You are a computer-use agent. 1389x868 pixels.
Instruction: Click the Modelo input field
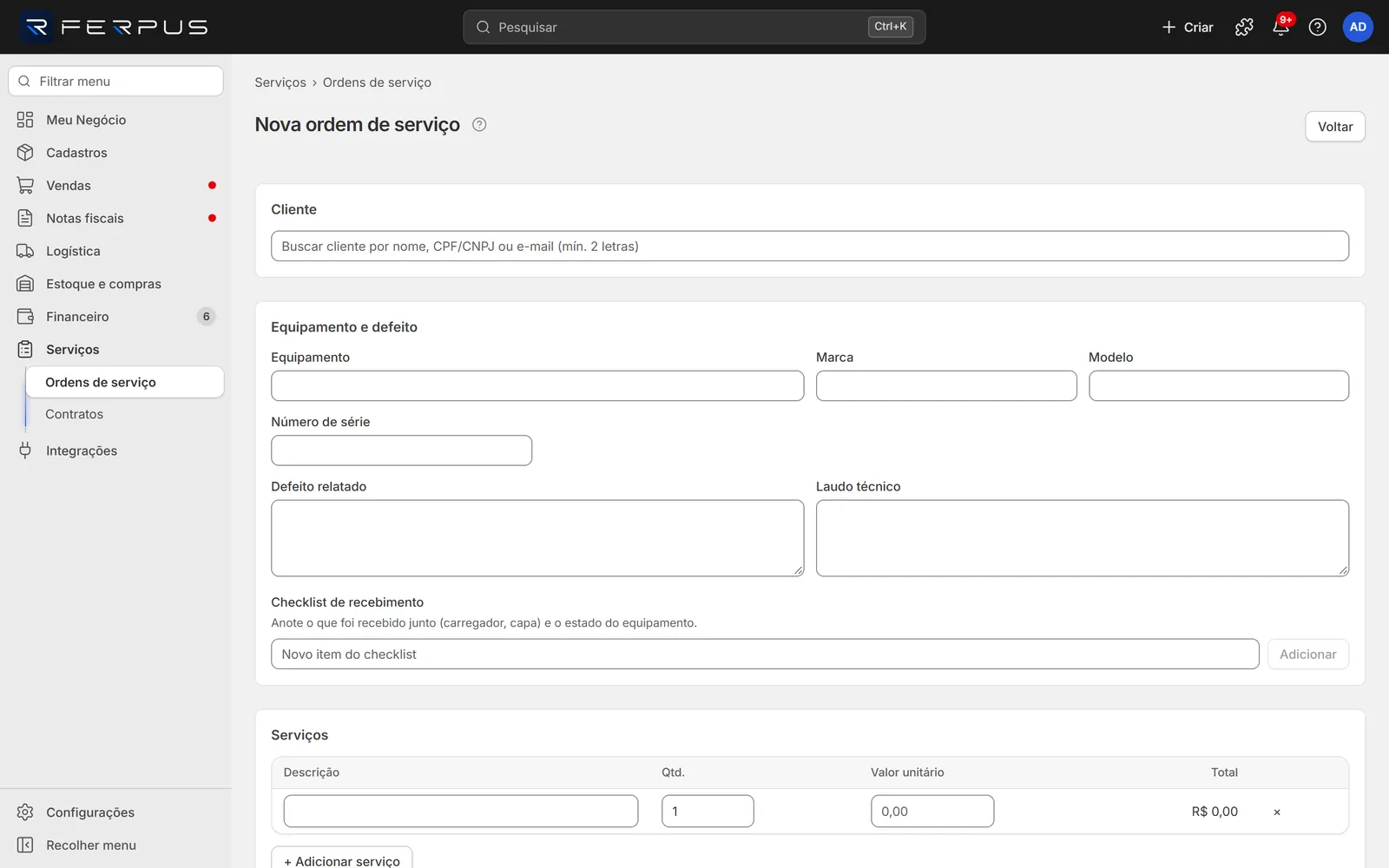pyautogui.click(x=1219, y=386)
